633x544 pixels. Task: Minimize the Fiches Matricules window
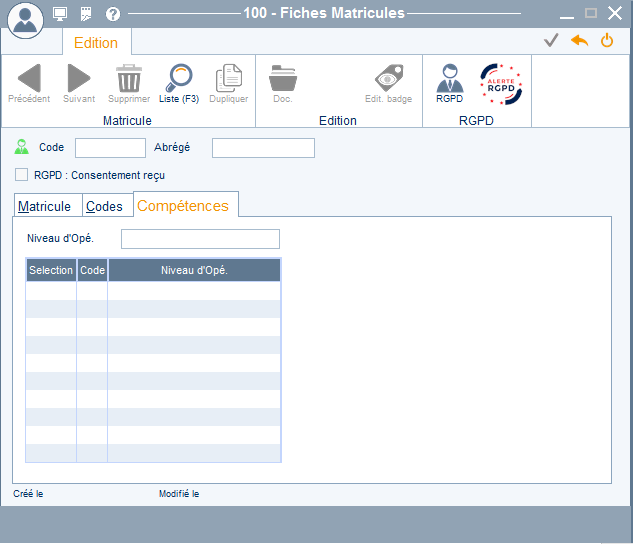[567, 15]
